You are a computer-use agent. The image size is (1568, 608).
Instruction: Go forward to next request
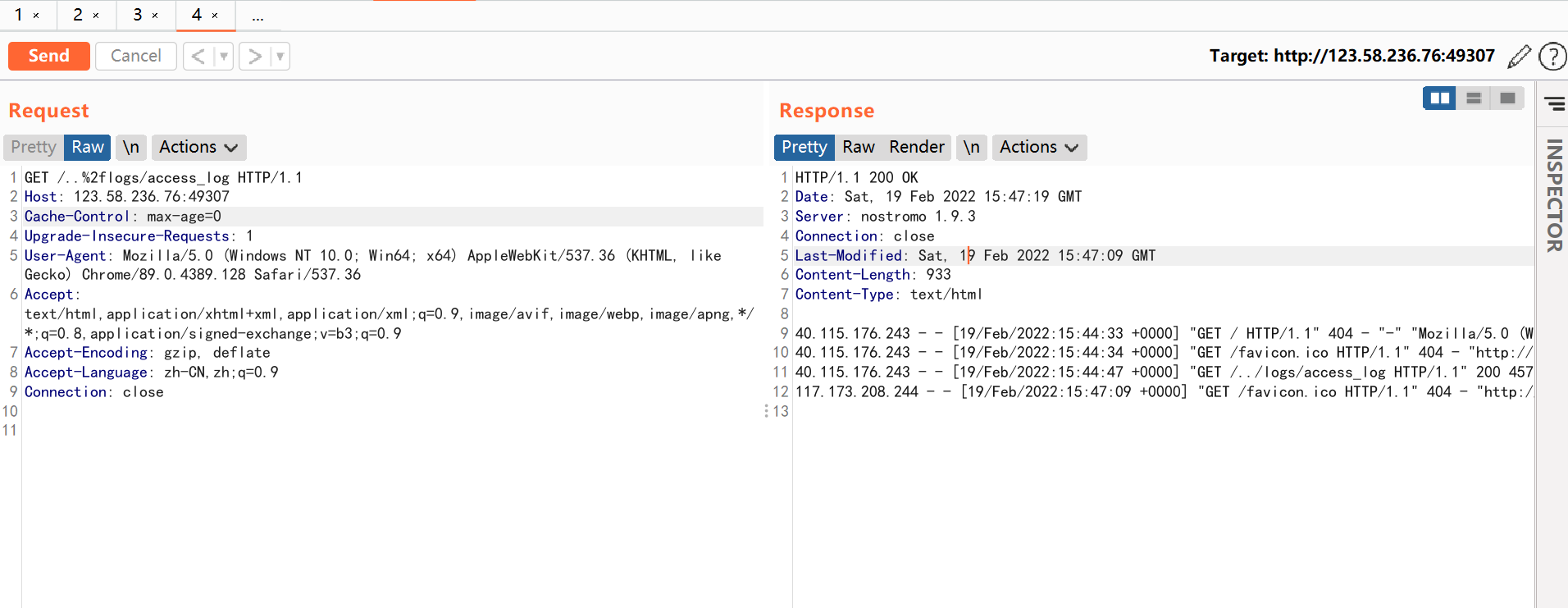coord(254,56)
